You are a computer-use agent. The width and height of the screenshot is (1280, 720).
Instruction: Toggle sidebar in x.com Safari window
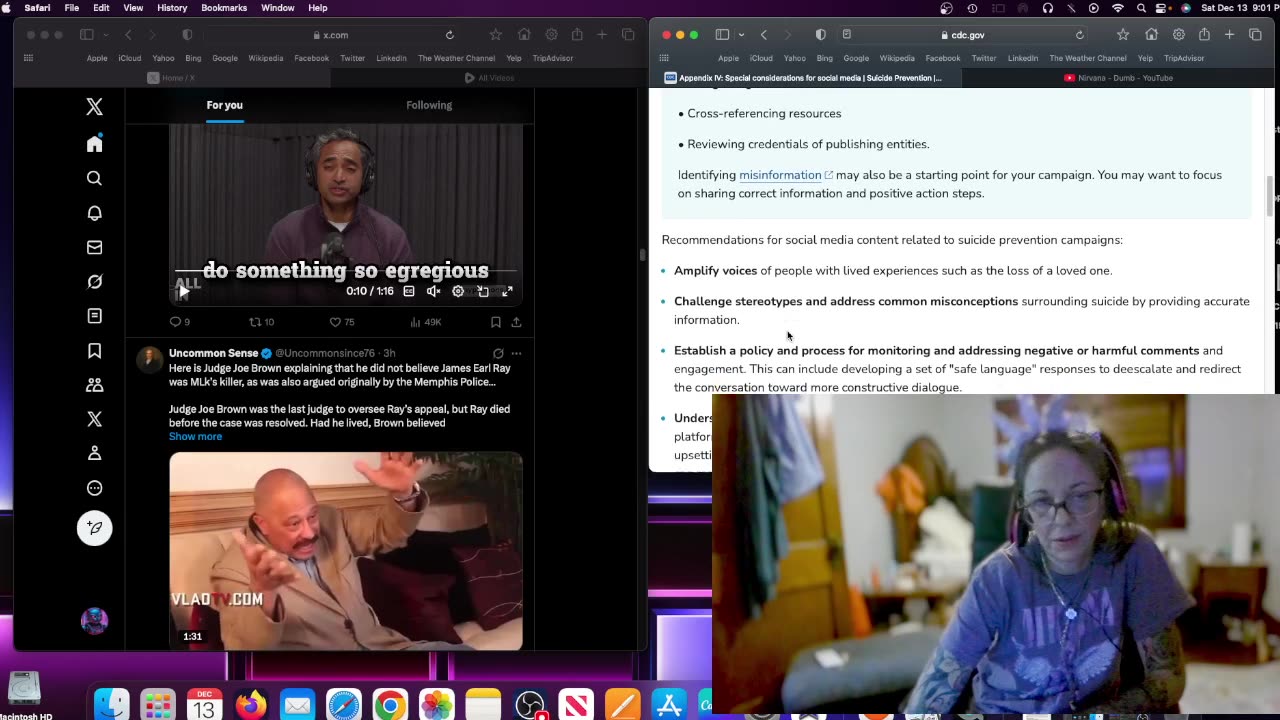tap(86, 35)
